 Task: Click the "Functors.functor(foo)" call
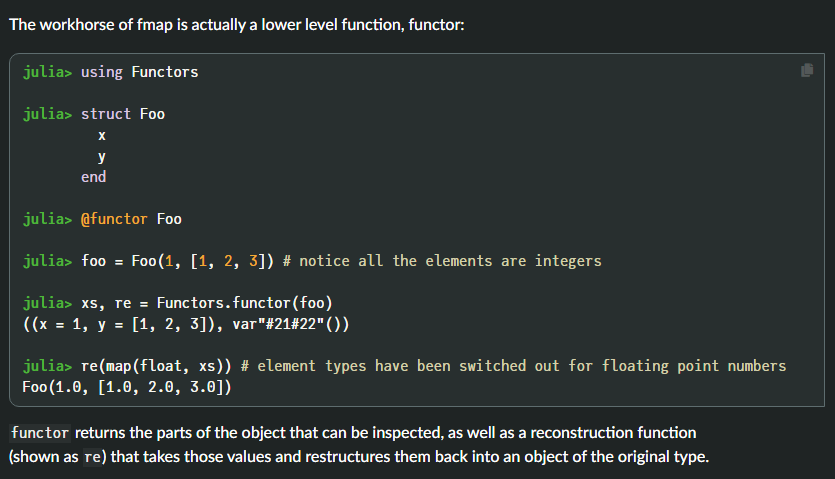tap(244, 302)
